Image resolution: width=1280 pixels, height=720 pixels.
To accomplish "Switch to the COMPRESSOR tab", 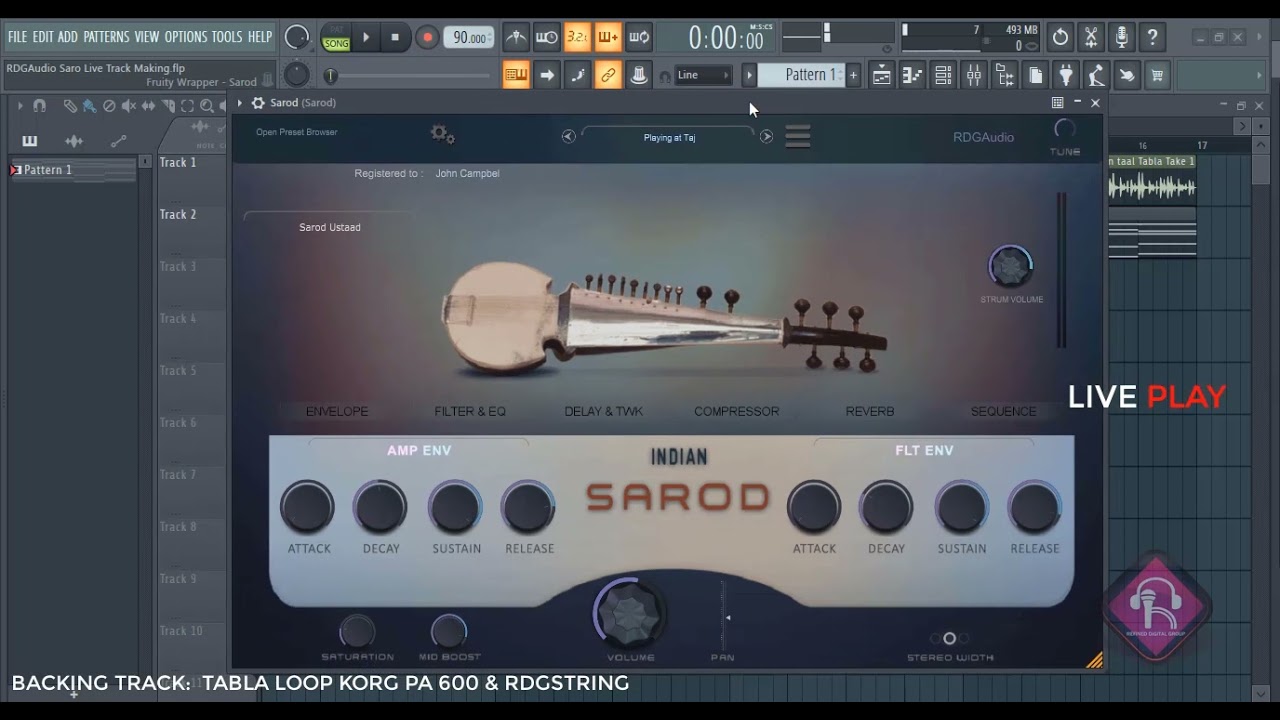I will coord(737,411).
